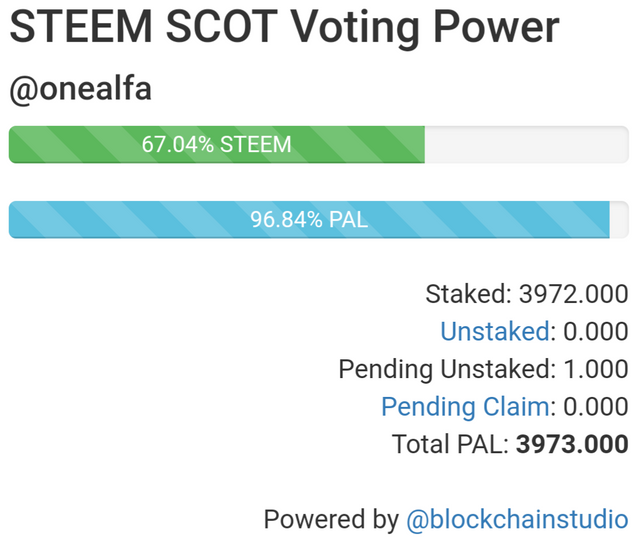640x545 pixels.
Task: Click the Pending Unstaked 1.000 value
Action: [x=596, y=369]
